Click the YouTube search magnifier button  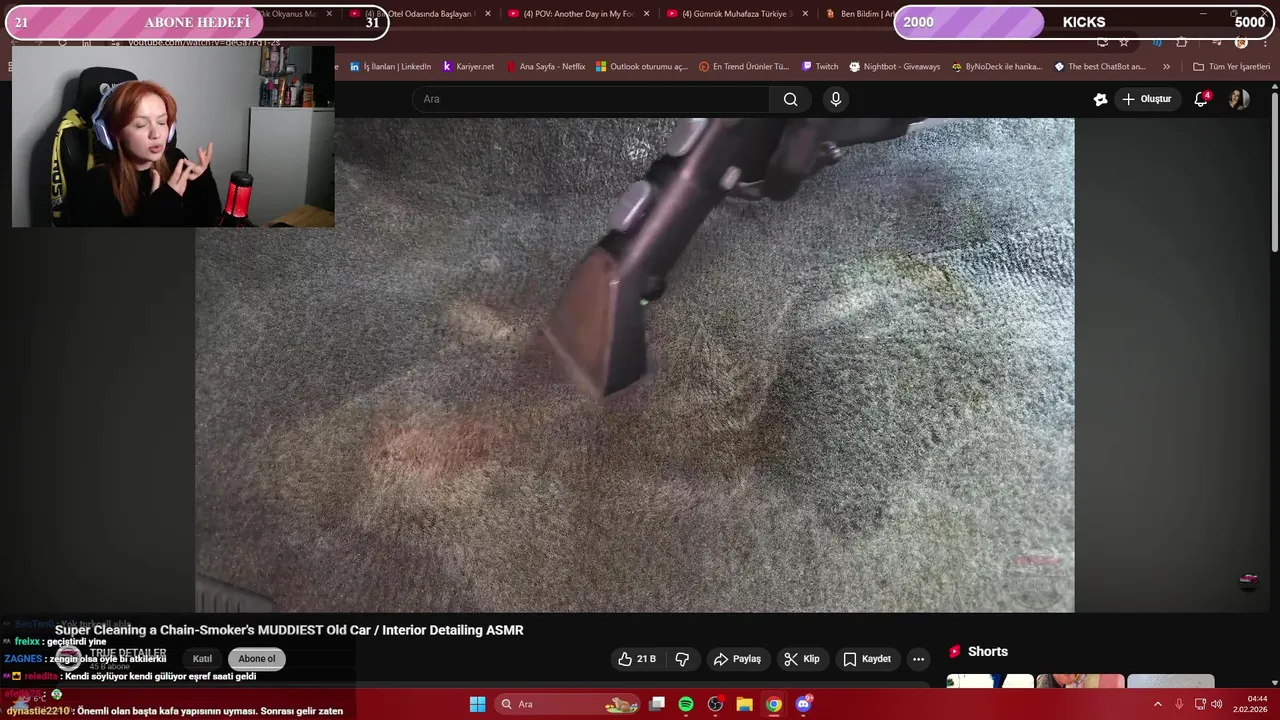coord(790,99)
